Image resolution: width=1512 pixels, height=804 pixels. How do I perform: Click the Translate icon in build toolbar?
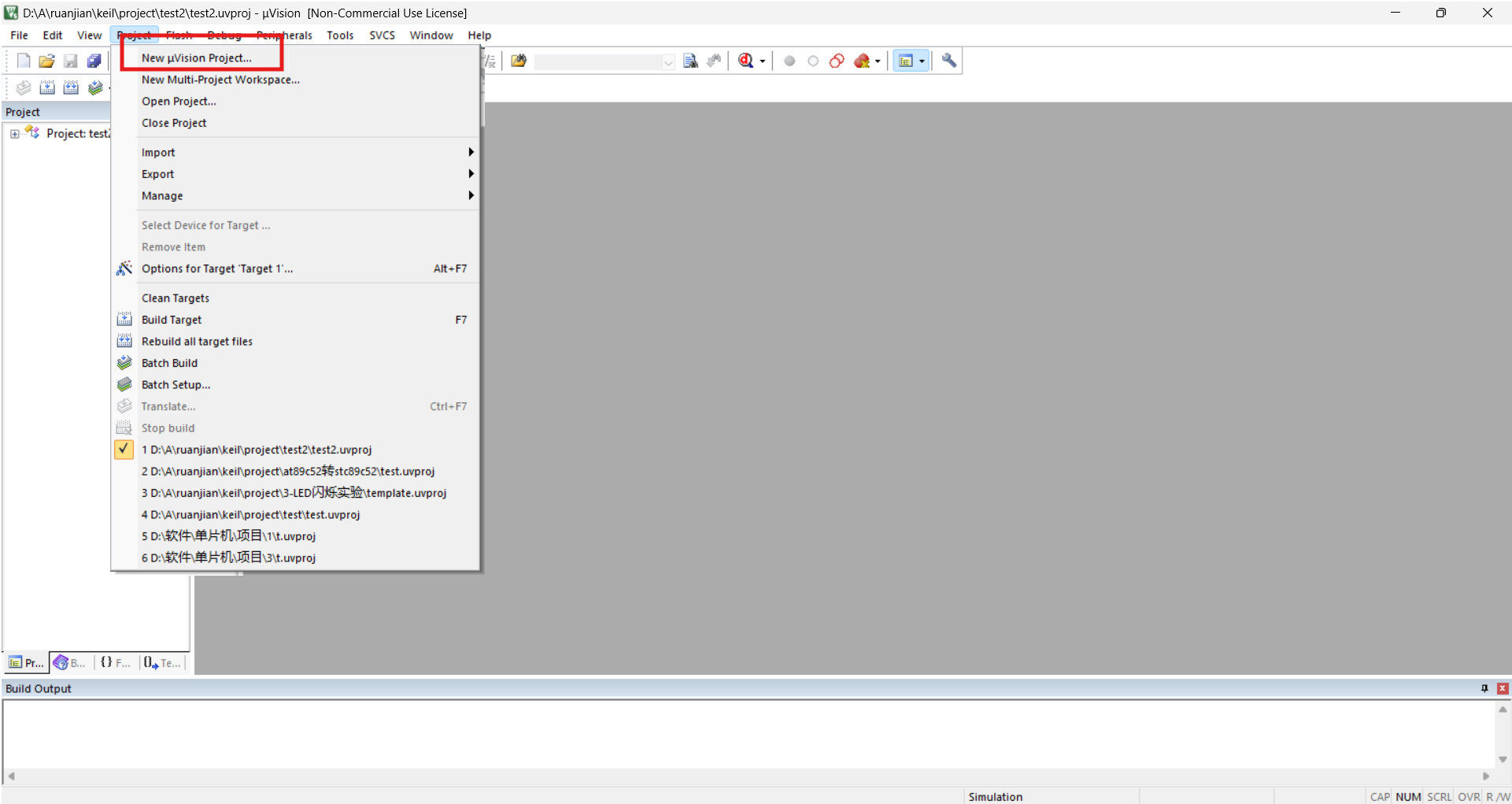[24, 87]
